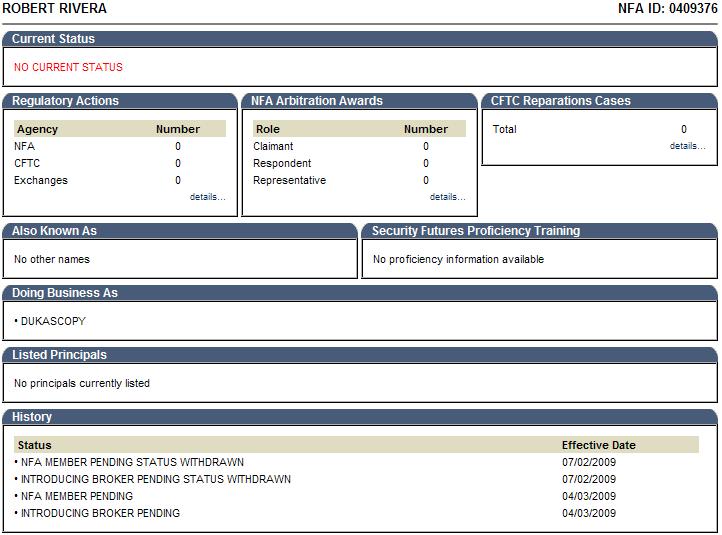This screenshot has height=535, width=722.
Task: Click the NFA Arbitration Awards header
Action: [316, 101]
